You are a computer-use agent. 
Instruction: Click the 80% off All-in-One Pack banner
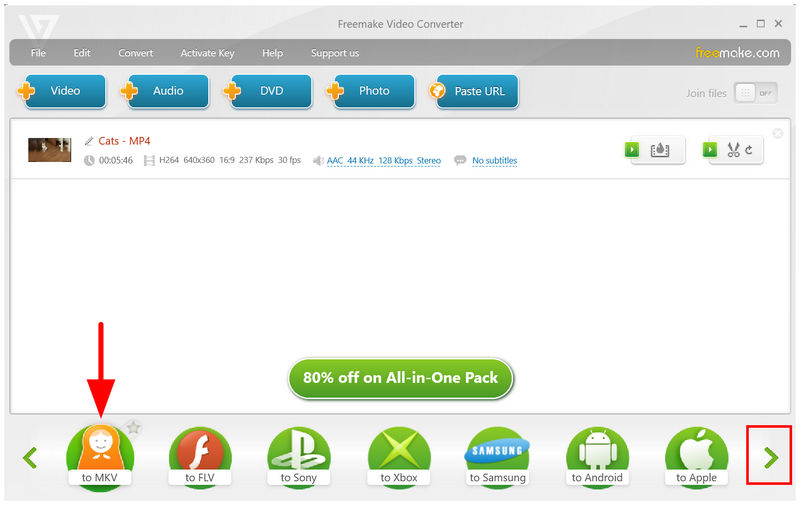coord(401,378)
